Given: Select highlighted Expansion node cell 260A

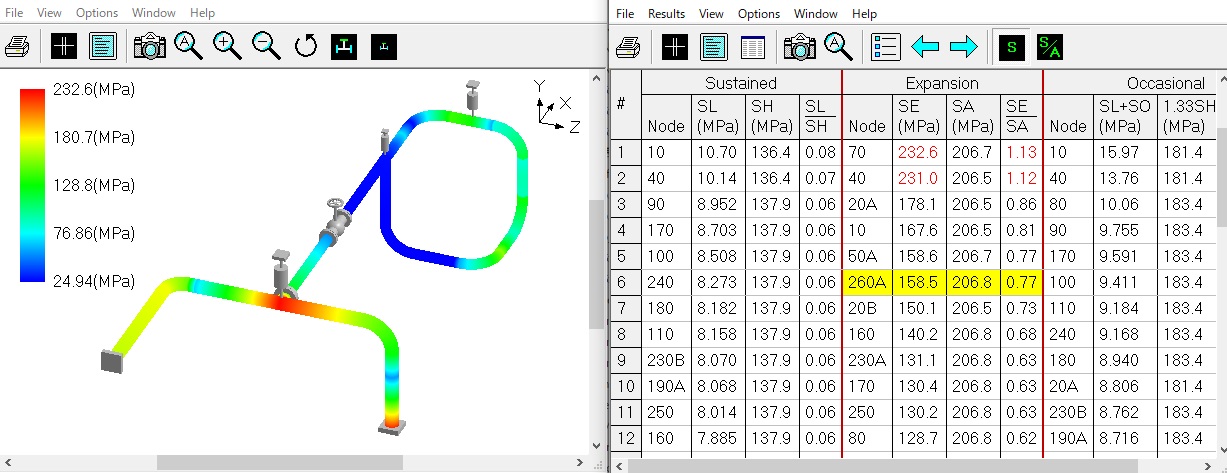Looking at the screenshot, I should [x=867, y=283].
